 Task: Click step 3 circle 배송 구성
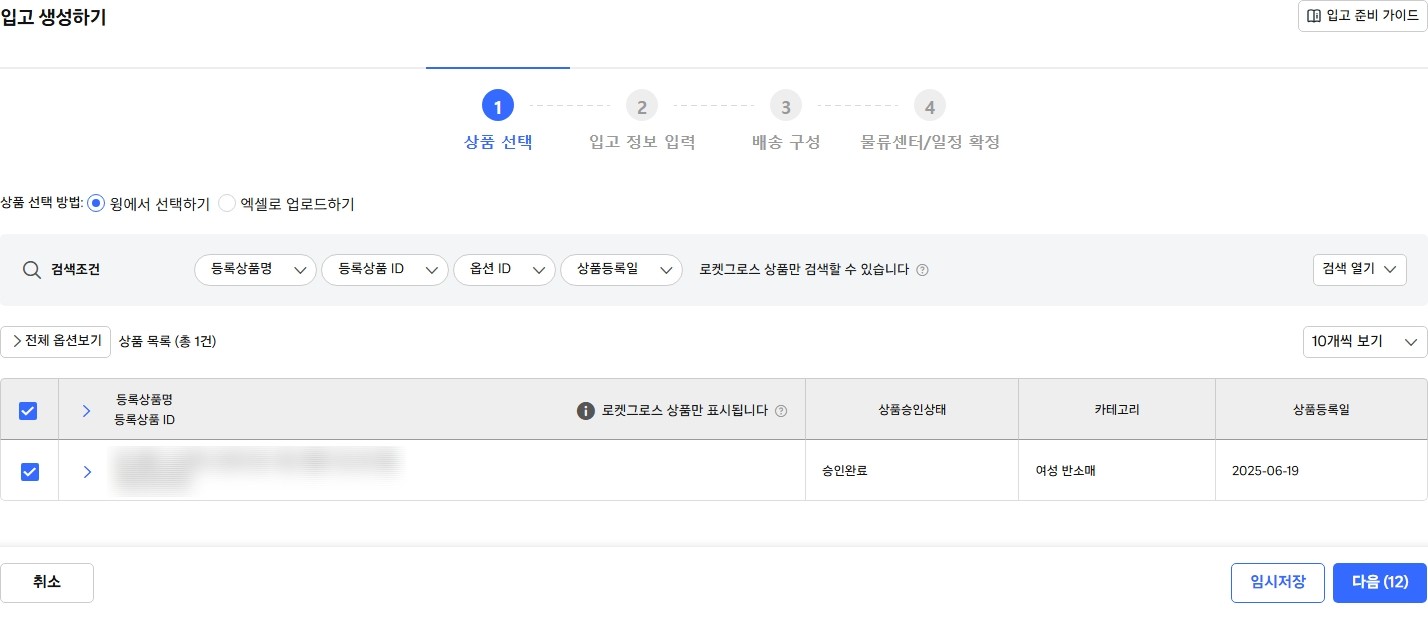pos(786,106)
